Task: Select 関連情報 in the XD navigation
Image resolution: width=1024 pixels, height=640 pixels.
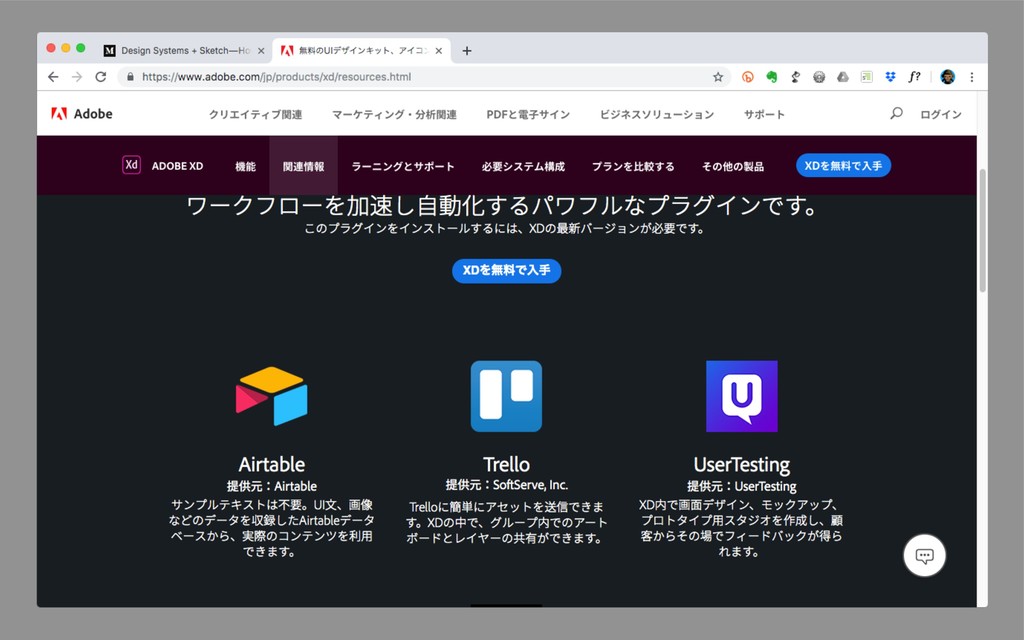Action: pos(304,167)
